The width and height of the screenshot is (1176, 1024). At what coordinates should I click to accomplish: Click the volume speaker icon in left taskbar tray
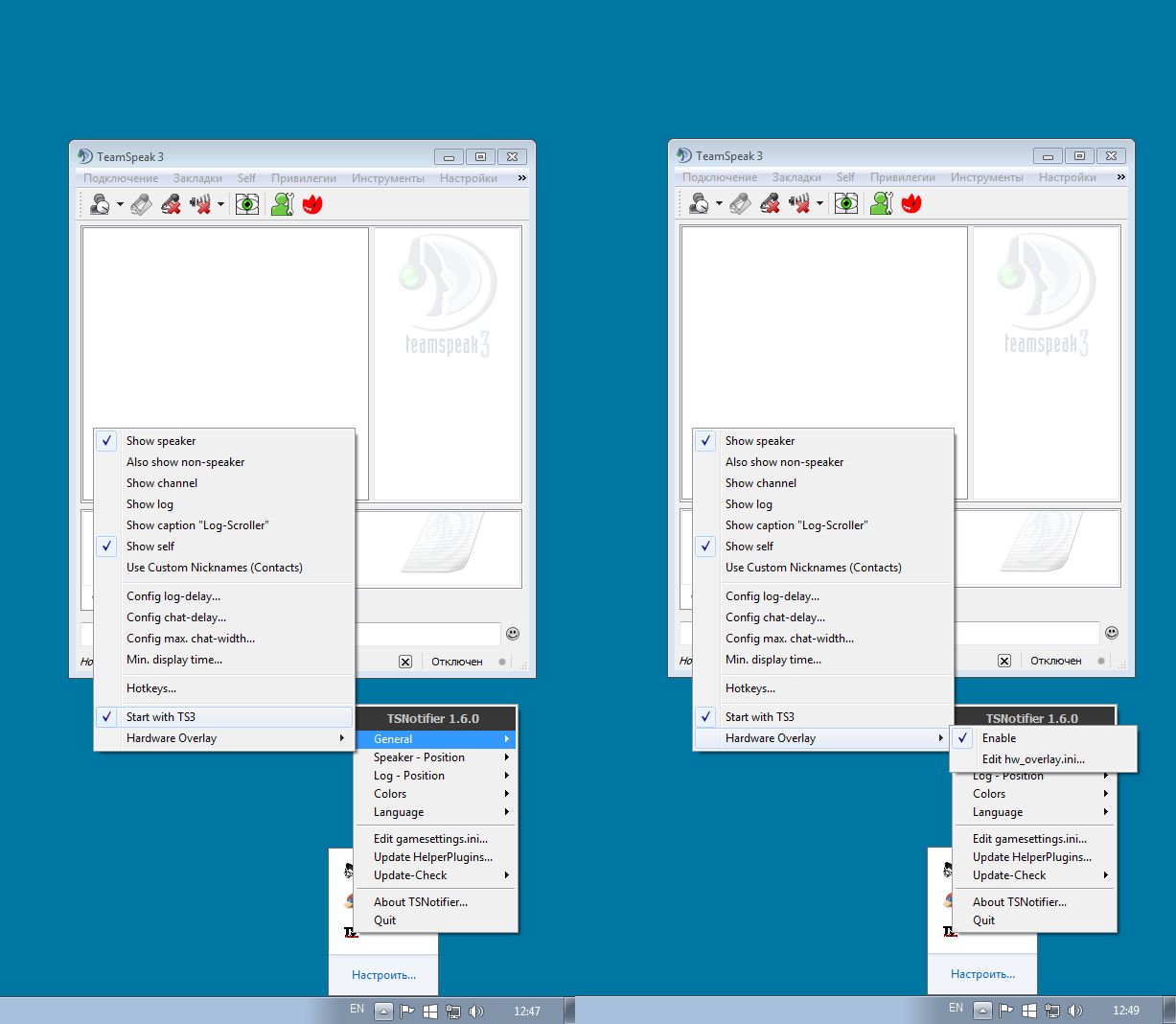point(476,1011)
